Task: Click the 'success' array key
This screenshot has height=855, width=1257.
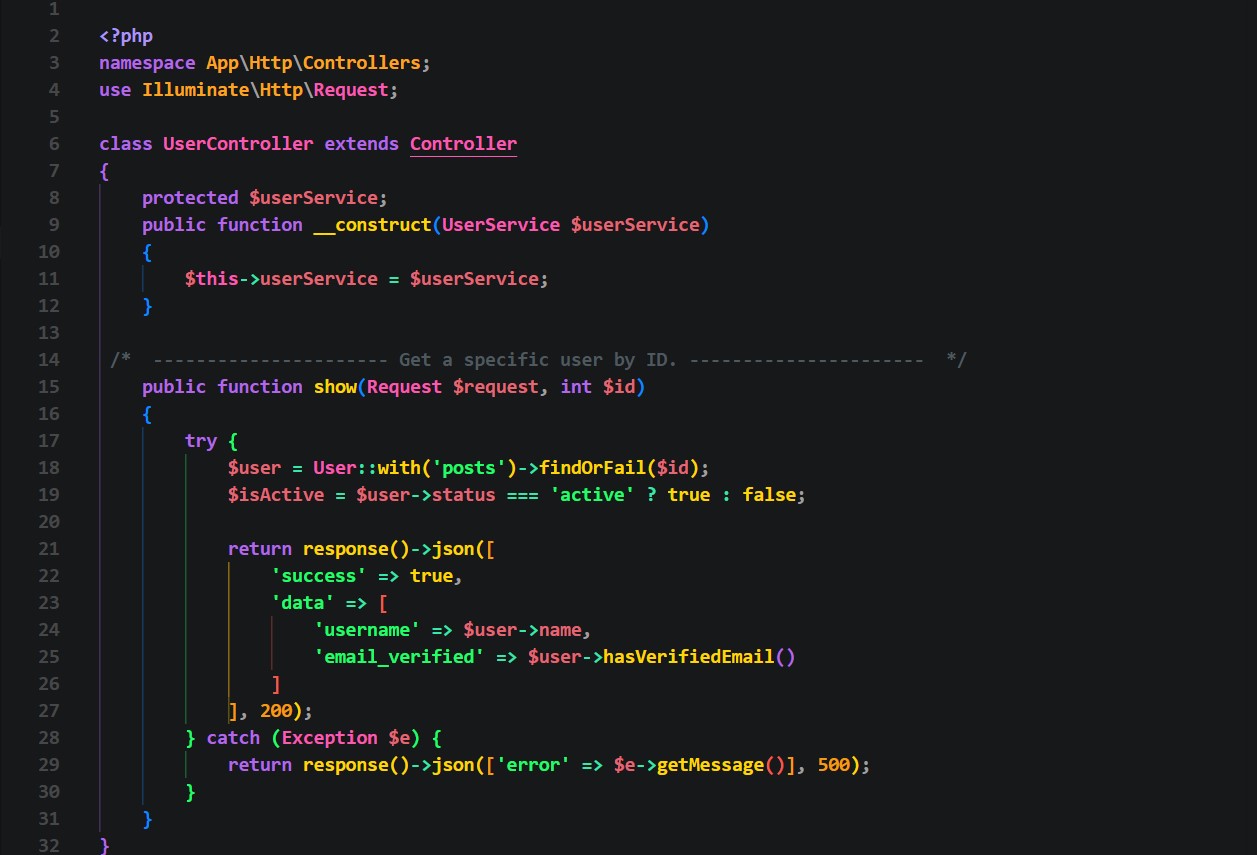Action: [x=319, y=575]
